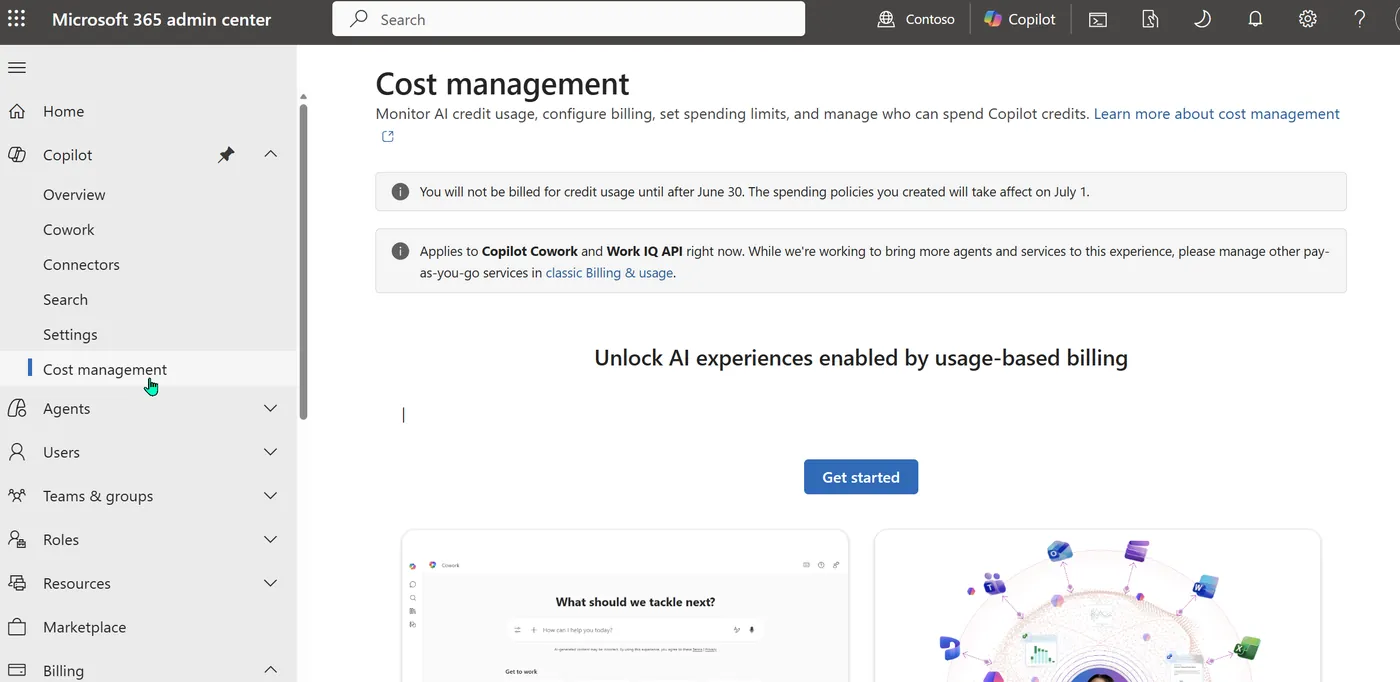The width and height of the screenshot is (1400, 682).
Task: Click info icon on Copilot Cowork banner
Action: click(x=400, y=251)
